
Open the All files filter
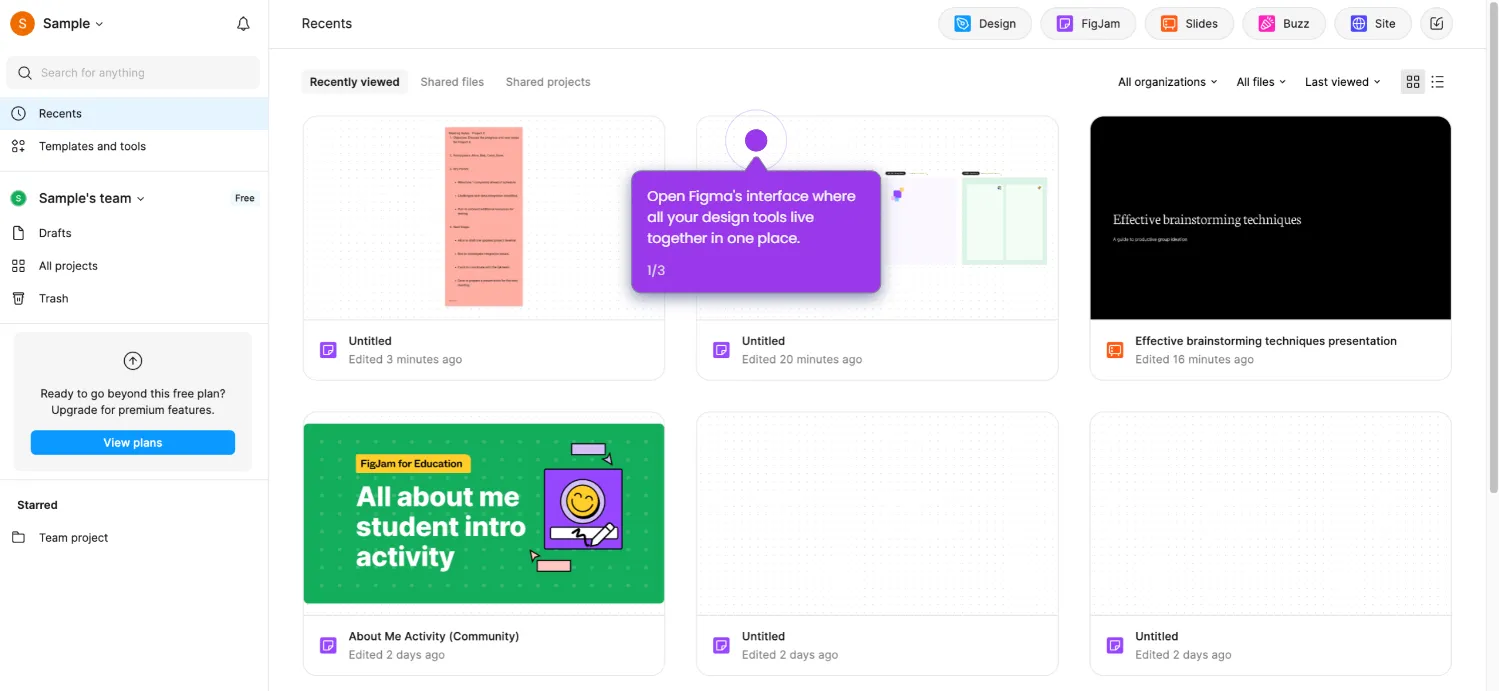pyautogui.click(x=1261, y=82)
